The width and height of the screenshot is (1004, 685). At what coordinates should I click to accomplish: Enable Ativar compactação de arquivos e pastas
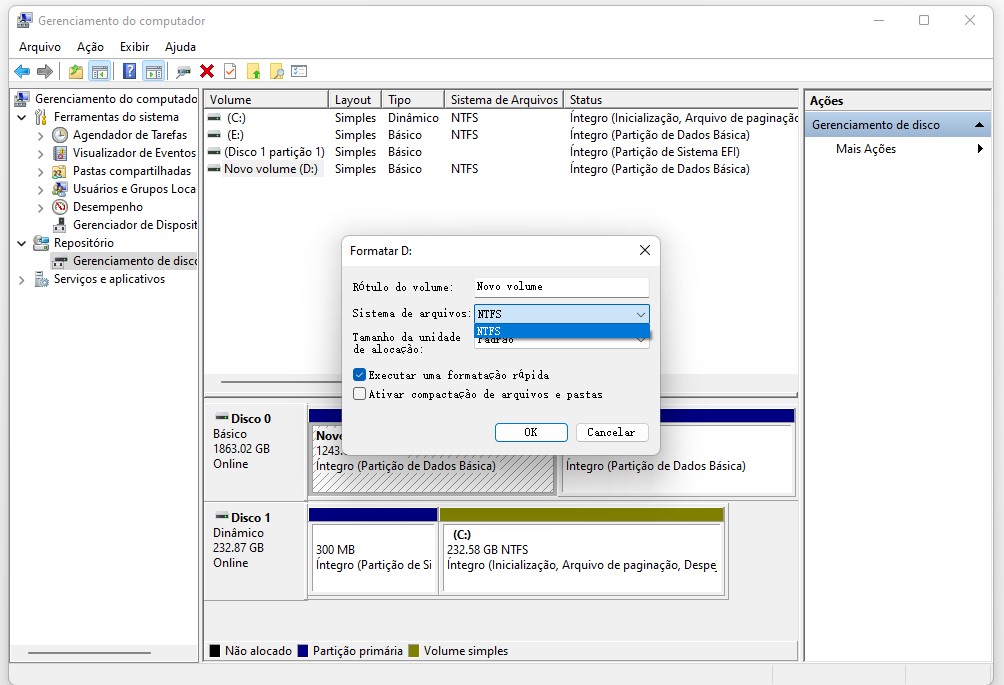(360, 394)
